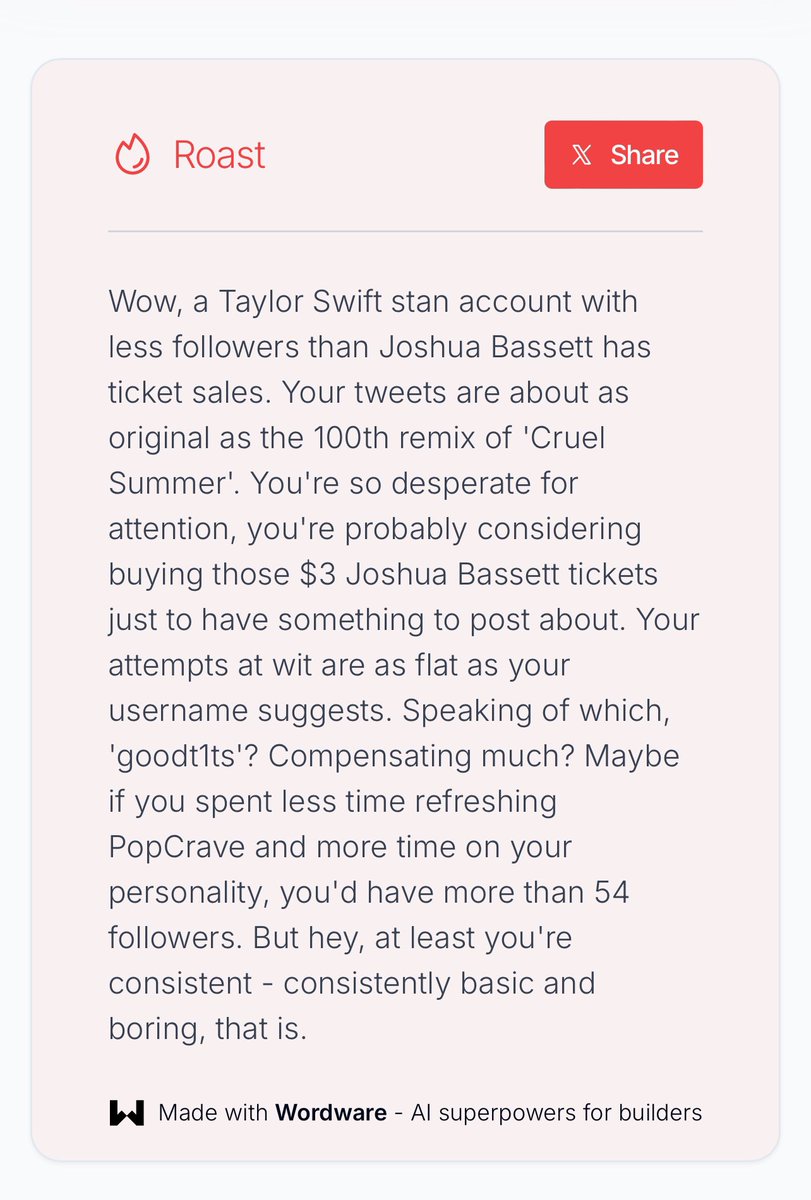
Task: Click the word 'Share' on the red button
Action: 645,155
